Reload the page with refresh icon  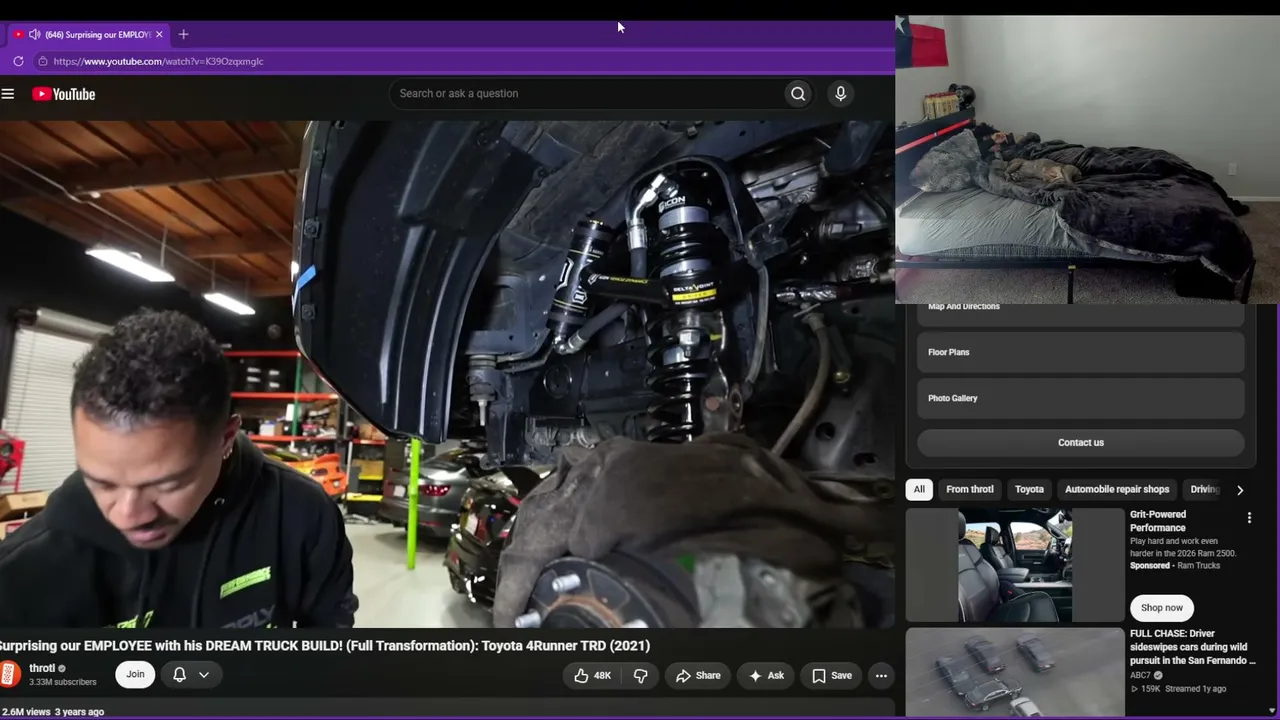(18, 61)
